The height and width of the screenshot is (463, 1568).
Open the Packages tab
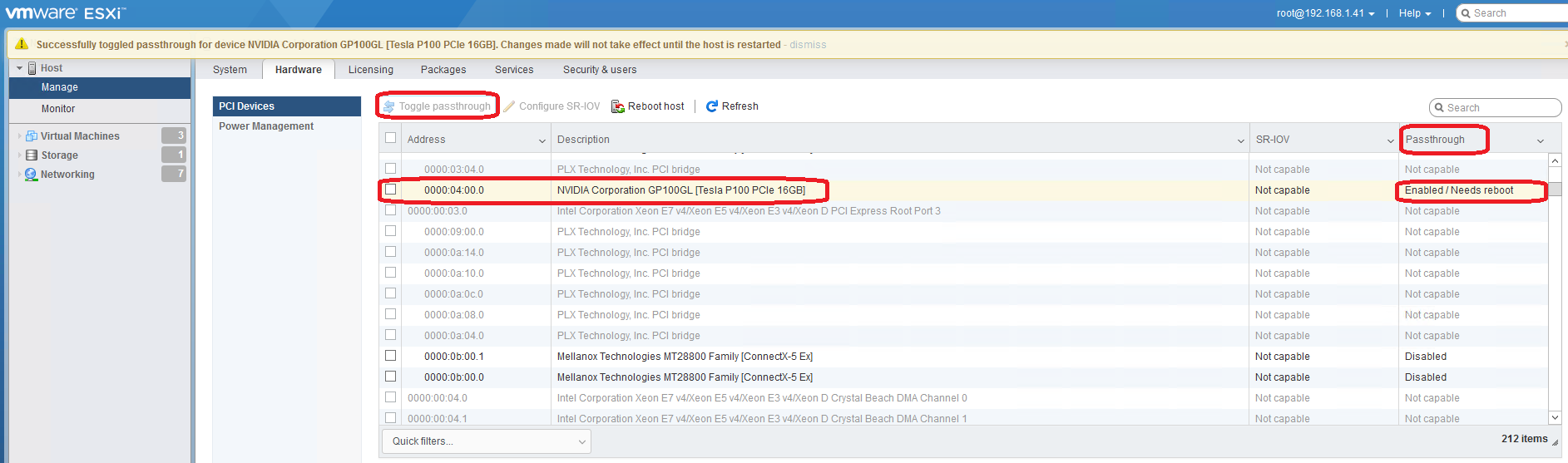443,70
